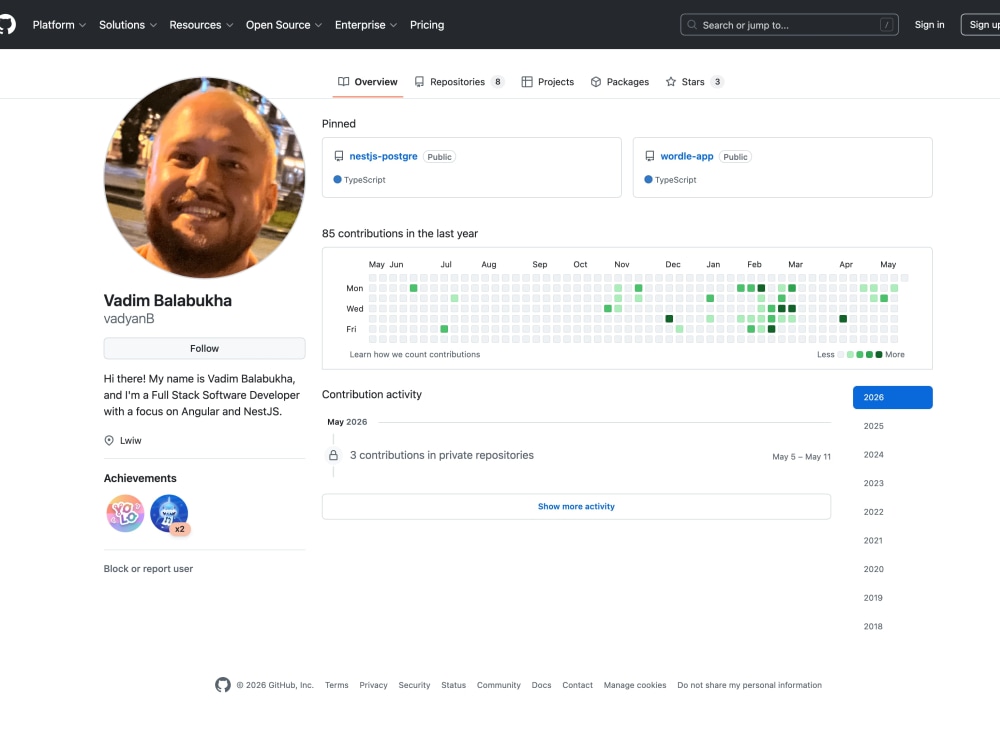Screen dimensions: 1000x750
Task: Open the Privacy footer link
Action: point(373,685)
